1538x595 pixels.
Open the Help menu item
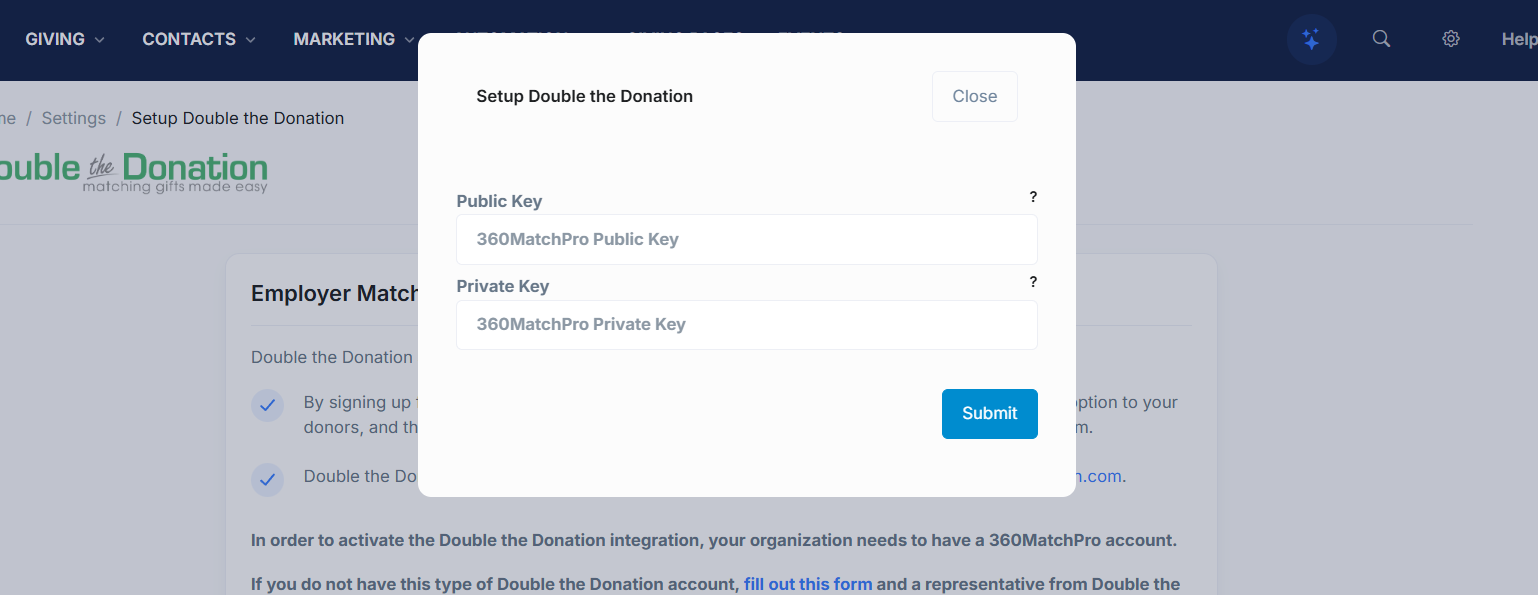click(1518, 39)
